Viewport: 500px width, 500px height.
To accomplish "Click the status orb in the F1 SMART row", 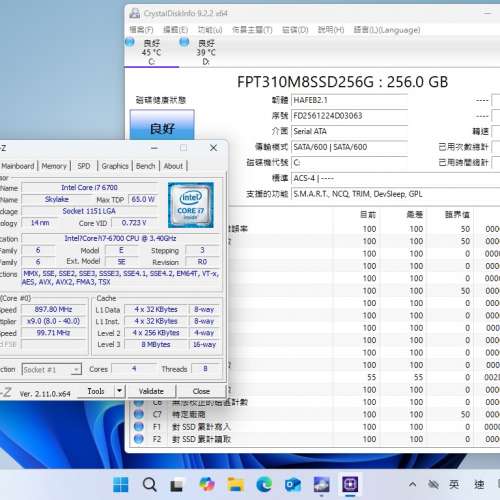I will pyautogui.click(x=139, y=427).
